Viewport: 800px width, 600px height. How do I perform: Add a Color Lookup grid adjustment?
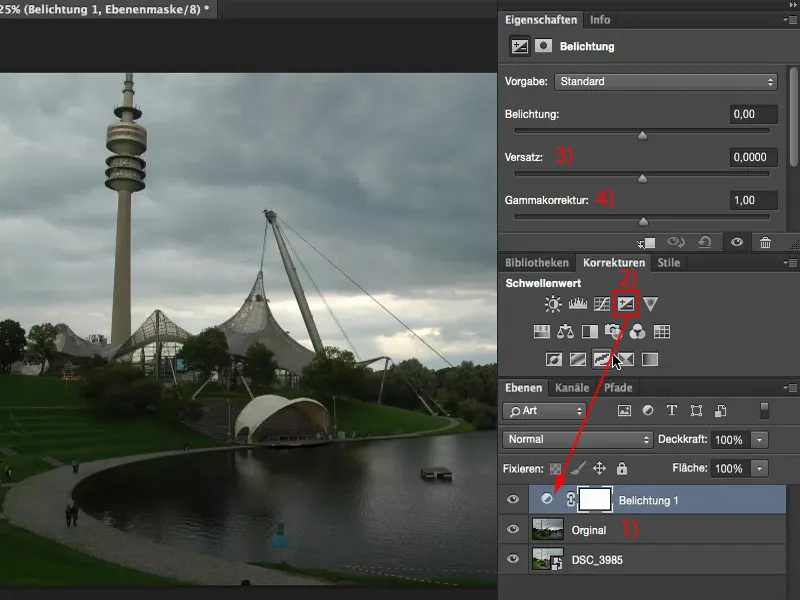662,332
